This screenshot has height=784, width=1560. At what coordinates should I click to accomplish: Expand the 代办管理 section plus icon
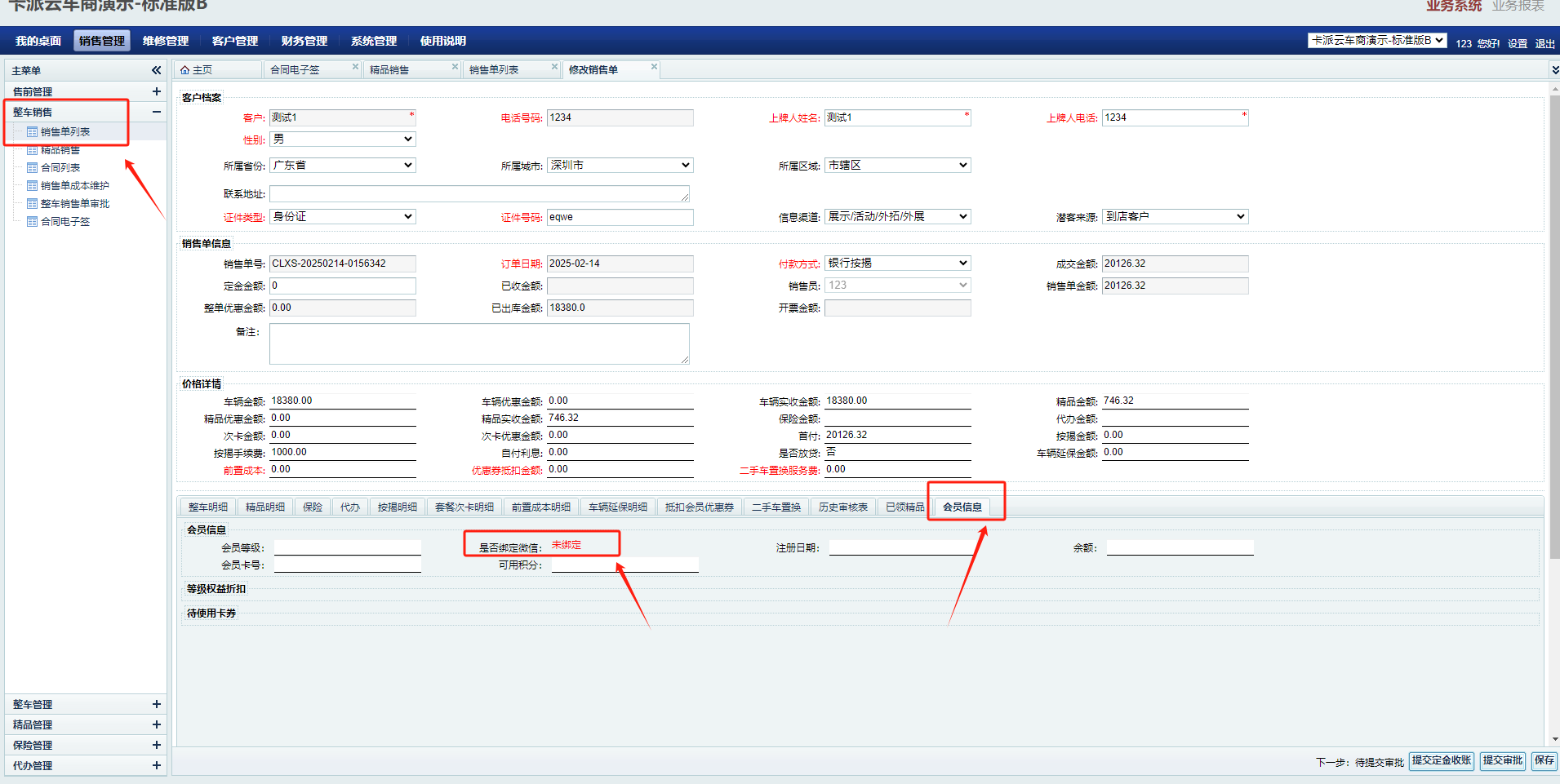click(156, 765)
